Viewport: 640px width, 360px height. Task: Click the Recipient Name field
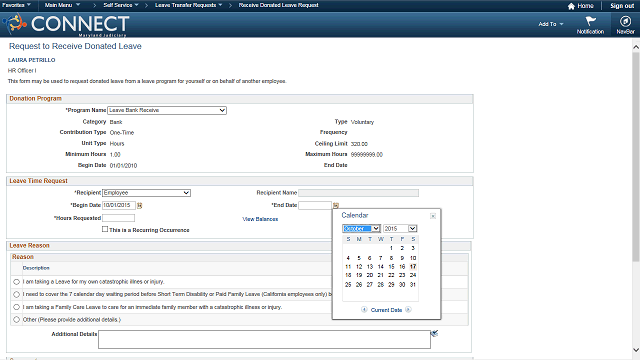pyautogui.click(x=358, y=193)
